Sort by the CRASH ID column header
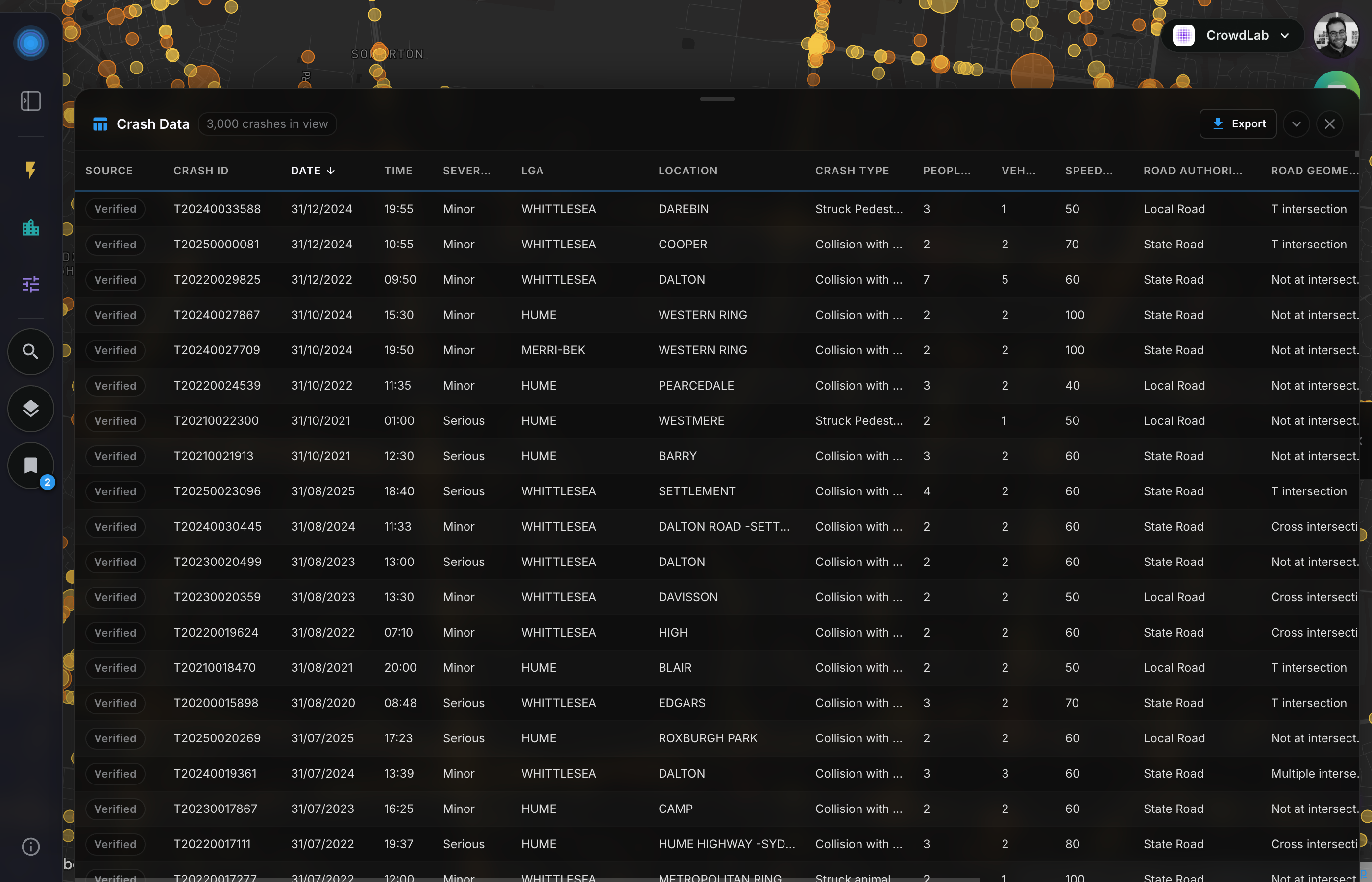Image resolution: width=1372 pixels, height=882 pixels. 201,171
